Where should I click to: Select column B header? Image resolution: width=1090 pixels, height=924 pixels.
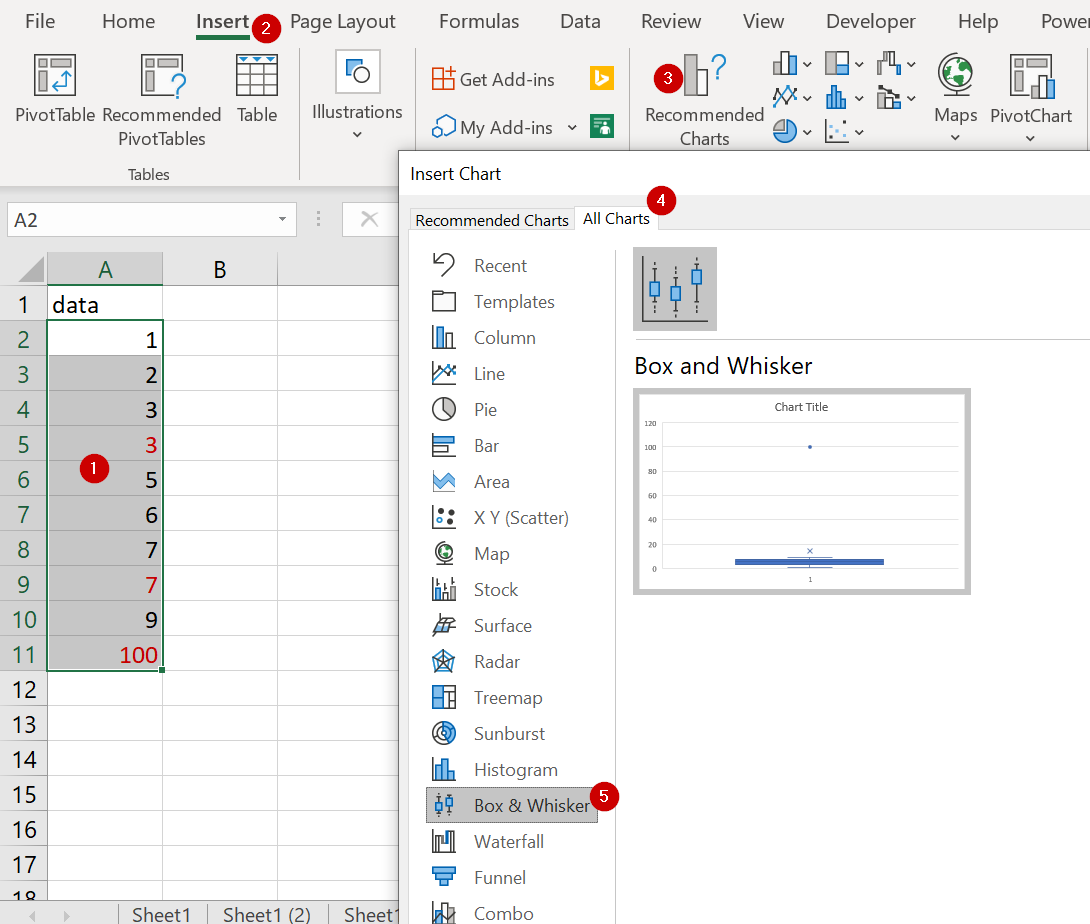click(x=220, y=269)
